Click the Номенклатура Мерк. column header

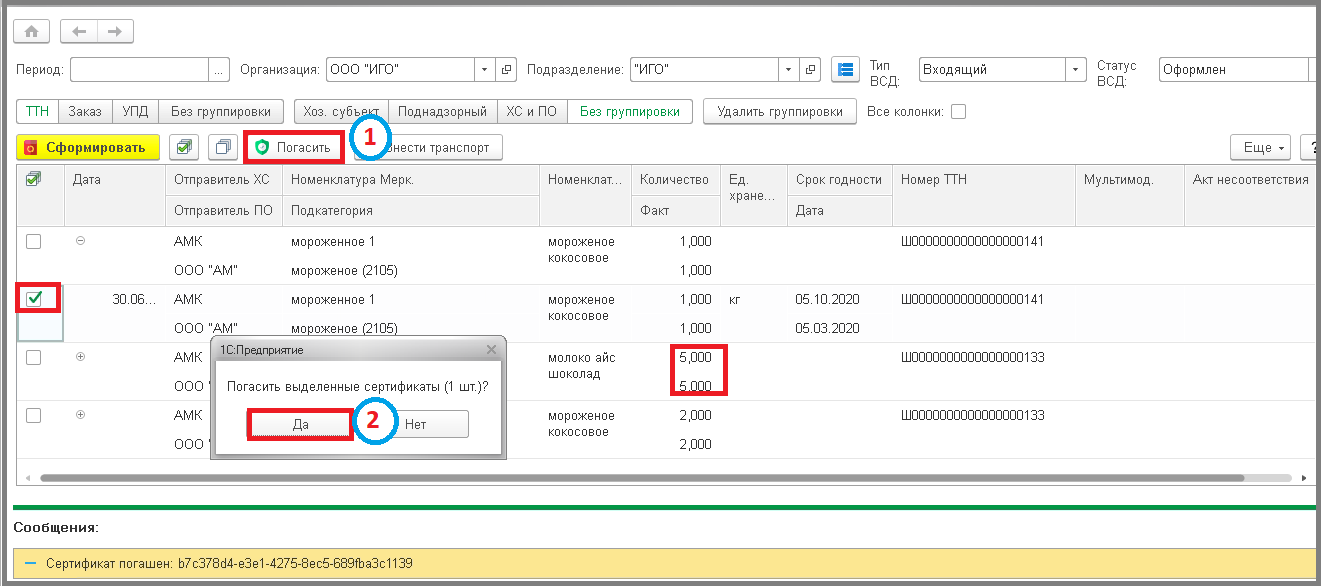click(410, 179)
